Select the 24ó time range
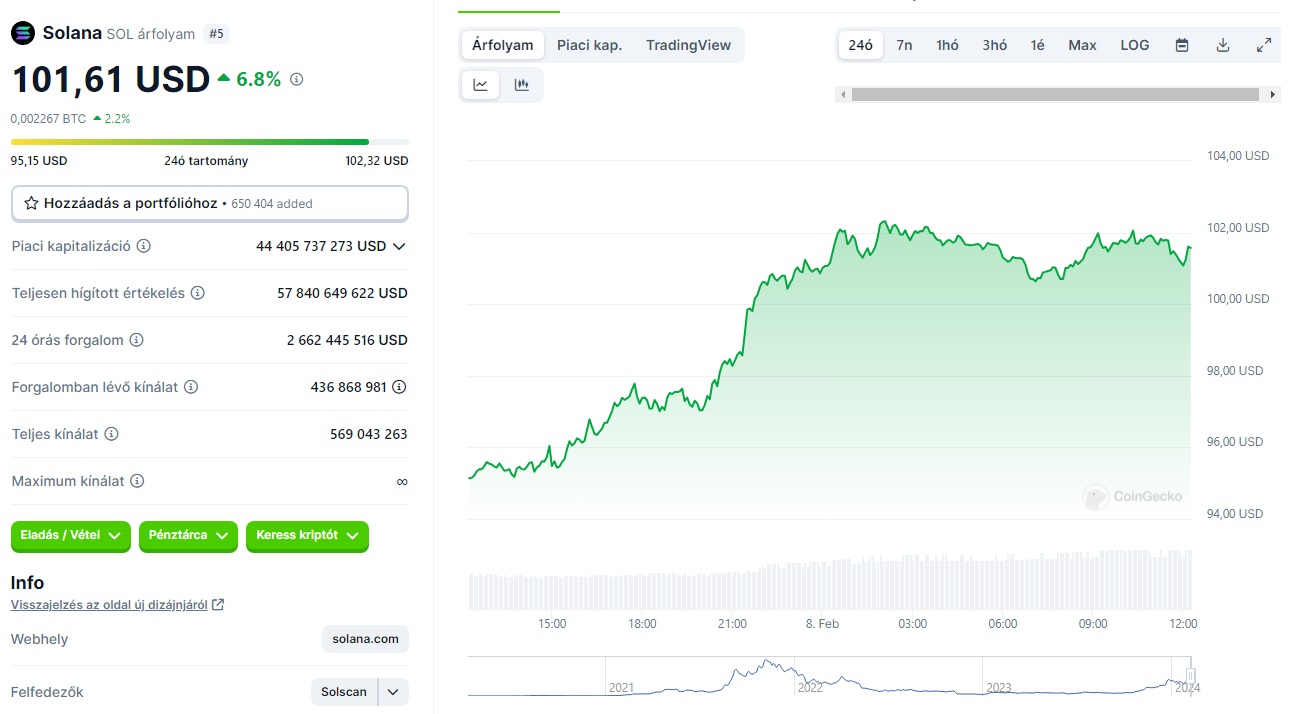The image size is (1306, 714). 860,45
